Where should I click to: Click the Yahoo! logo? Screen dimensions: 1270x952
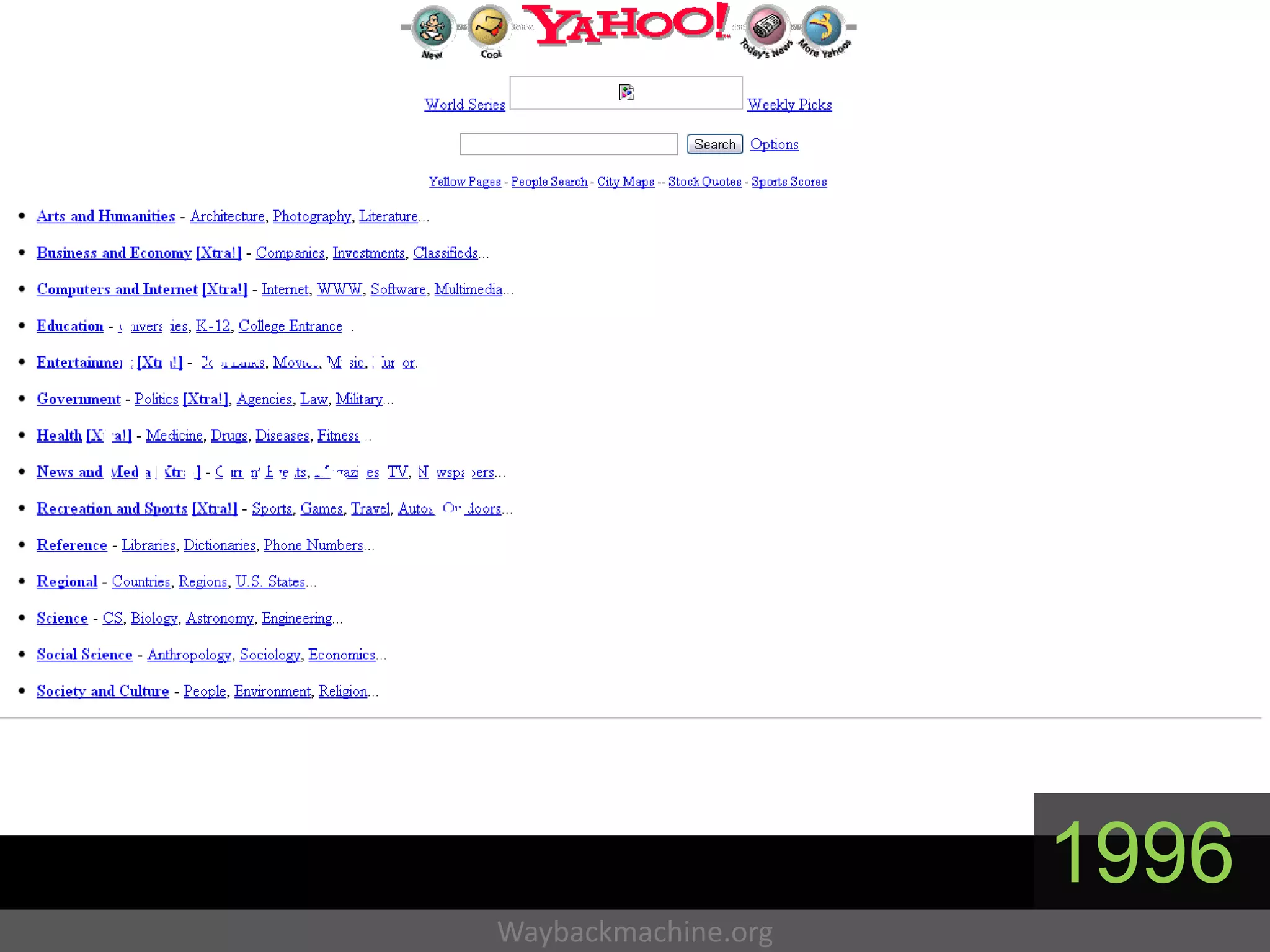point(626,25)
